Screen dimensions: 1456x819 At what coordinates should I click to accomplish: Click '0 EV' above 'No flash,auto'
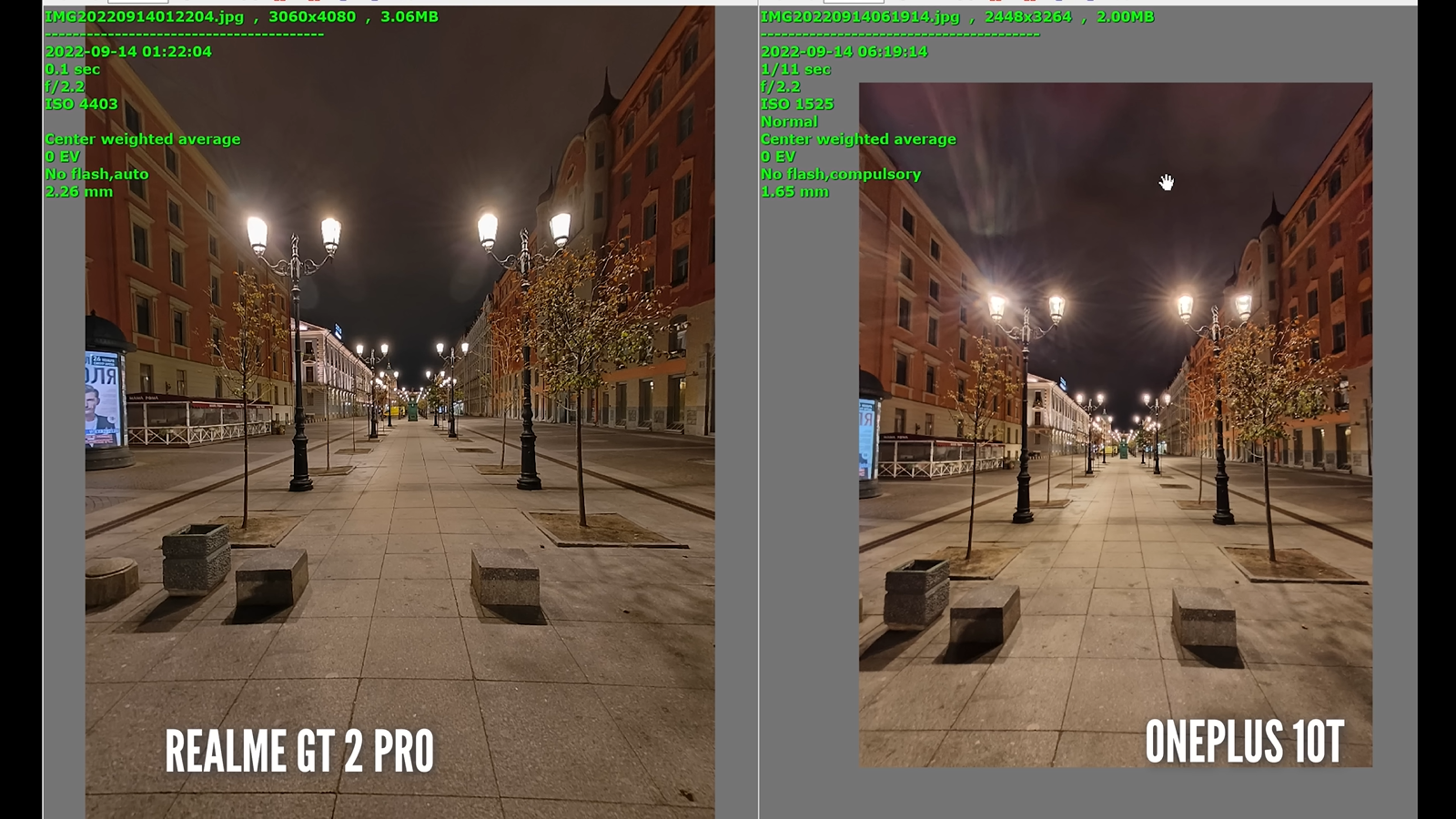coord(63,157)
